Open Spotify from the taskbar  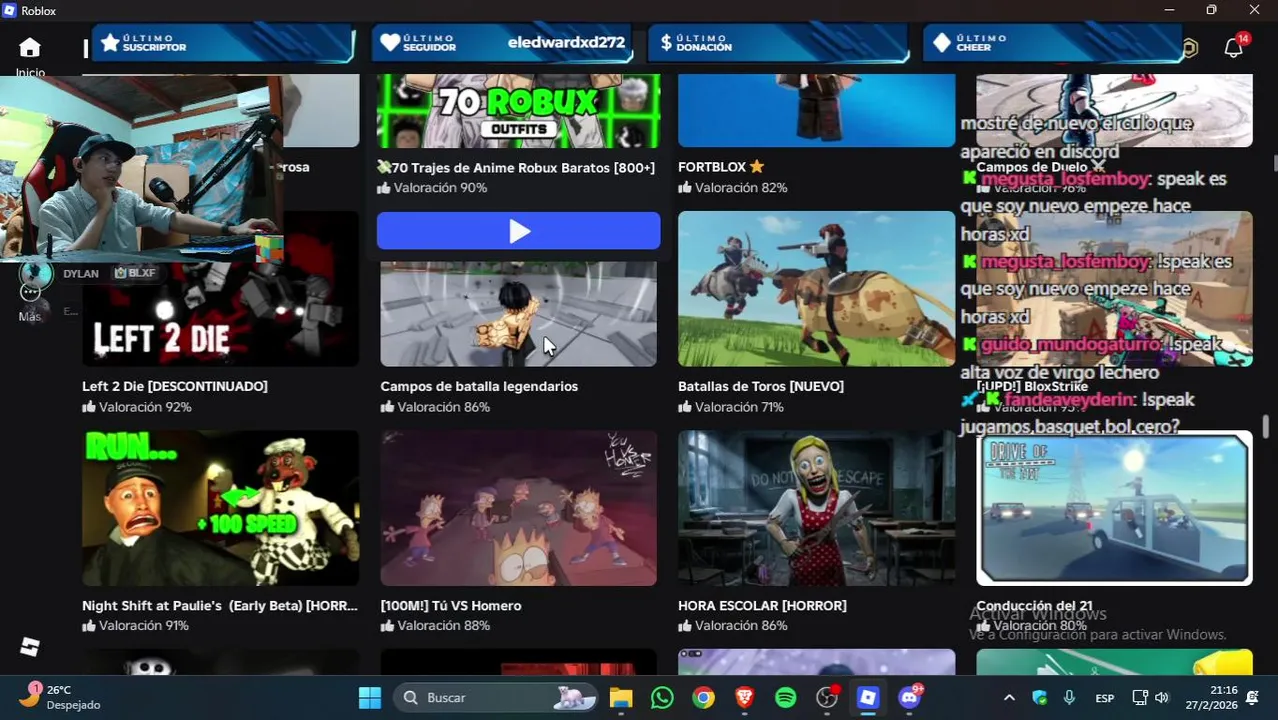(786, 698)
